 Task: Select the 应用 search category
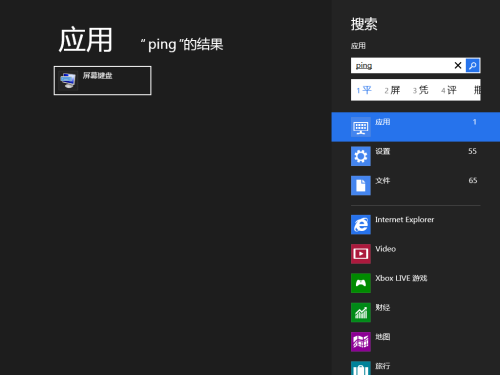point(416,127)
